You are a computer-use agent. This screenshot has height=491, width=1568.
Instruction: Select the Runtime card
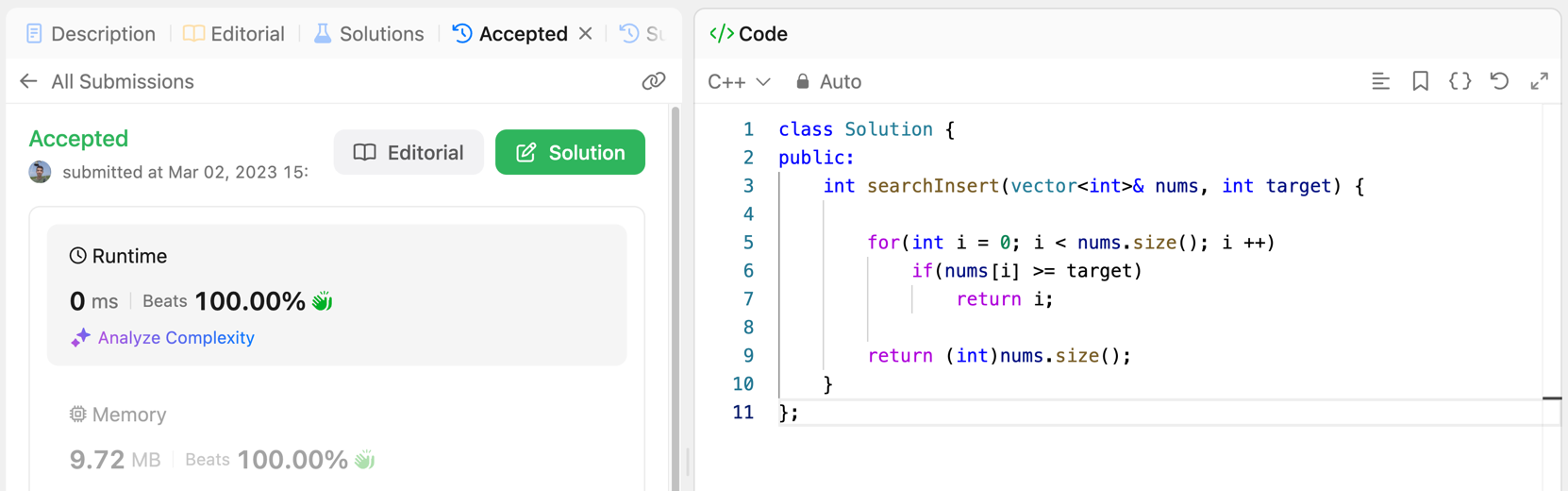[x=337, y=295]
